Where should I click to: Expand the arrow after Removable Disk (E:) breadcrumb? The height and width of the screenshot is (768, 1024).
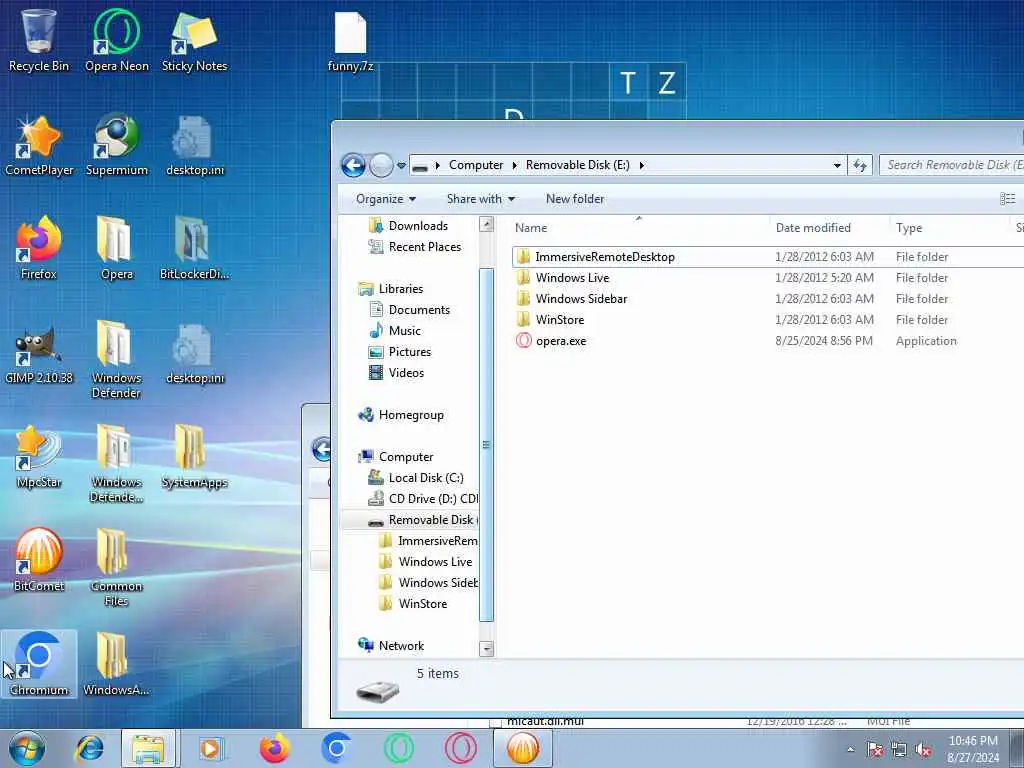point(641,165)
